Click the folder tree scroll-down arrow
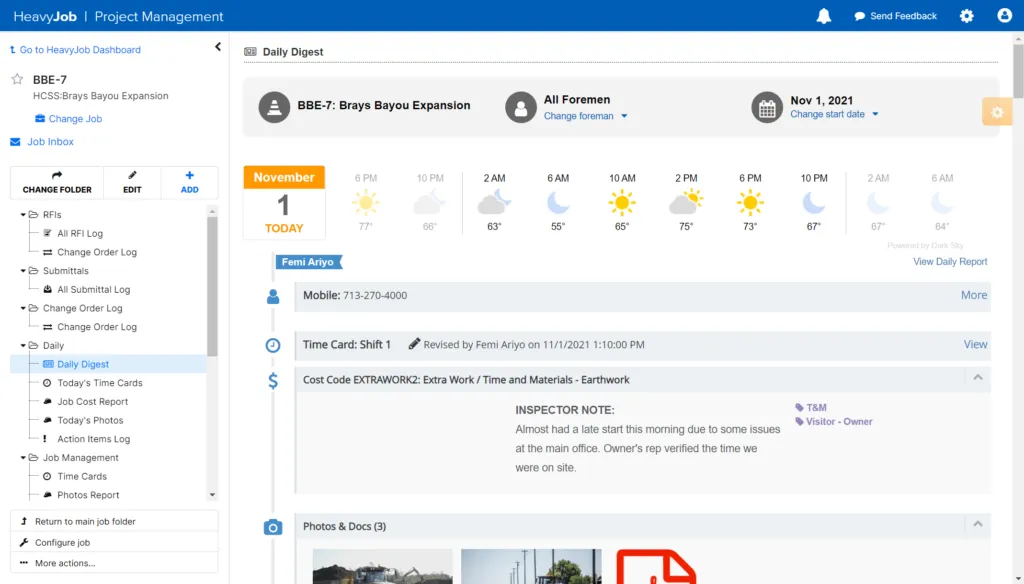This screenshot has width=1024, height=584. 212,495
